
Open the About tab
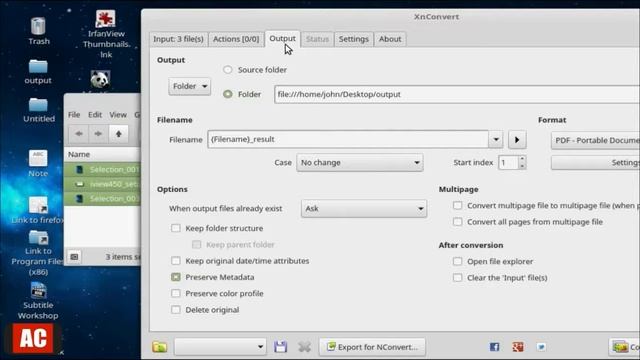point(390,39)
